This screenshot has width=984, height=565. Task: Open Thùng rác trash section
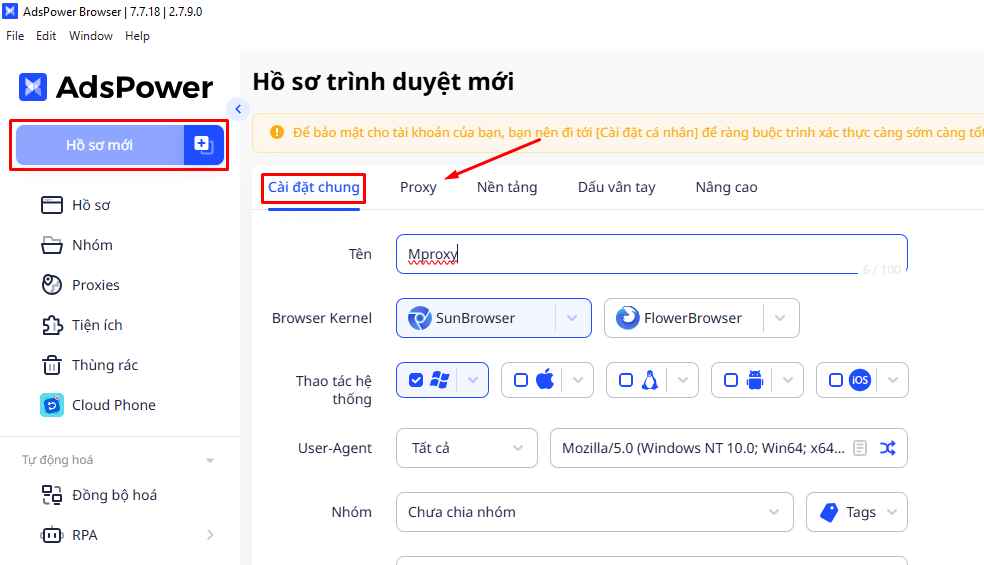click(104, 365)
